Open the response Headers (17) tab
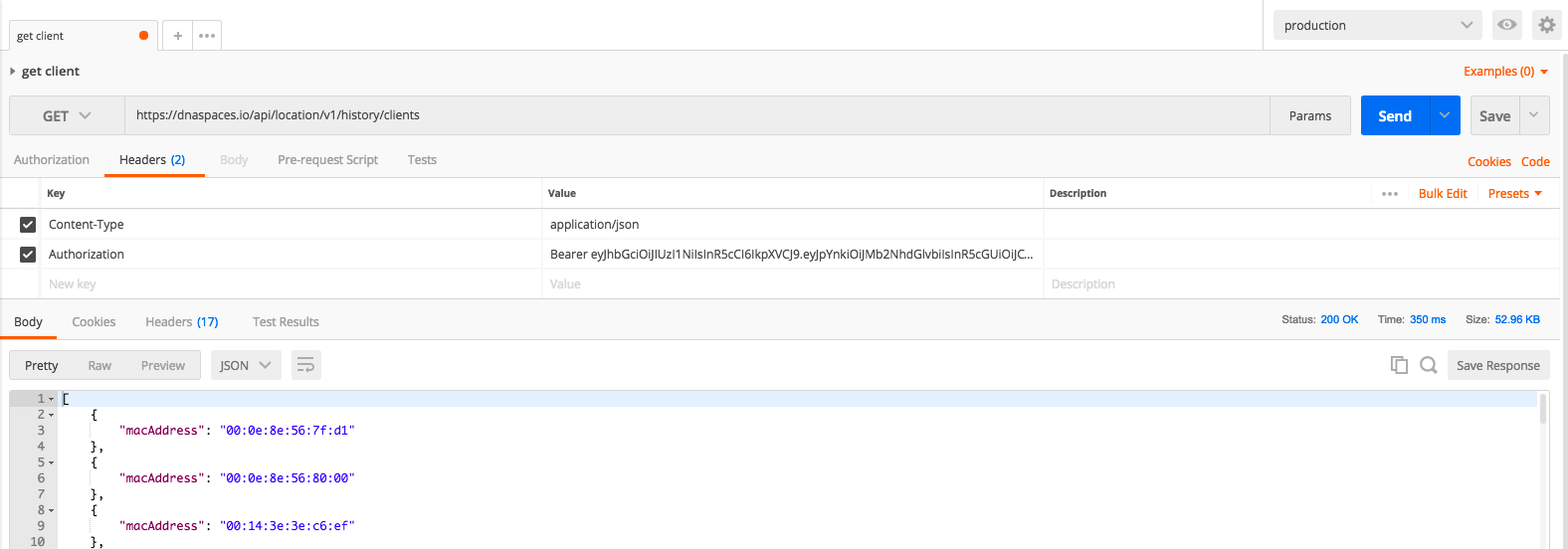Viewport: 1568px width, 549px height. point(182,322)
